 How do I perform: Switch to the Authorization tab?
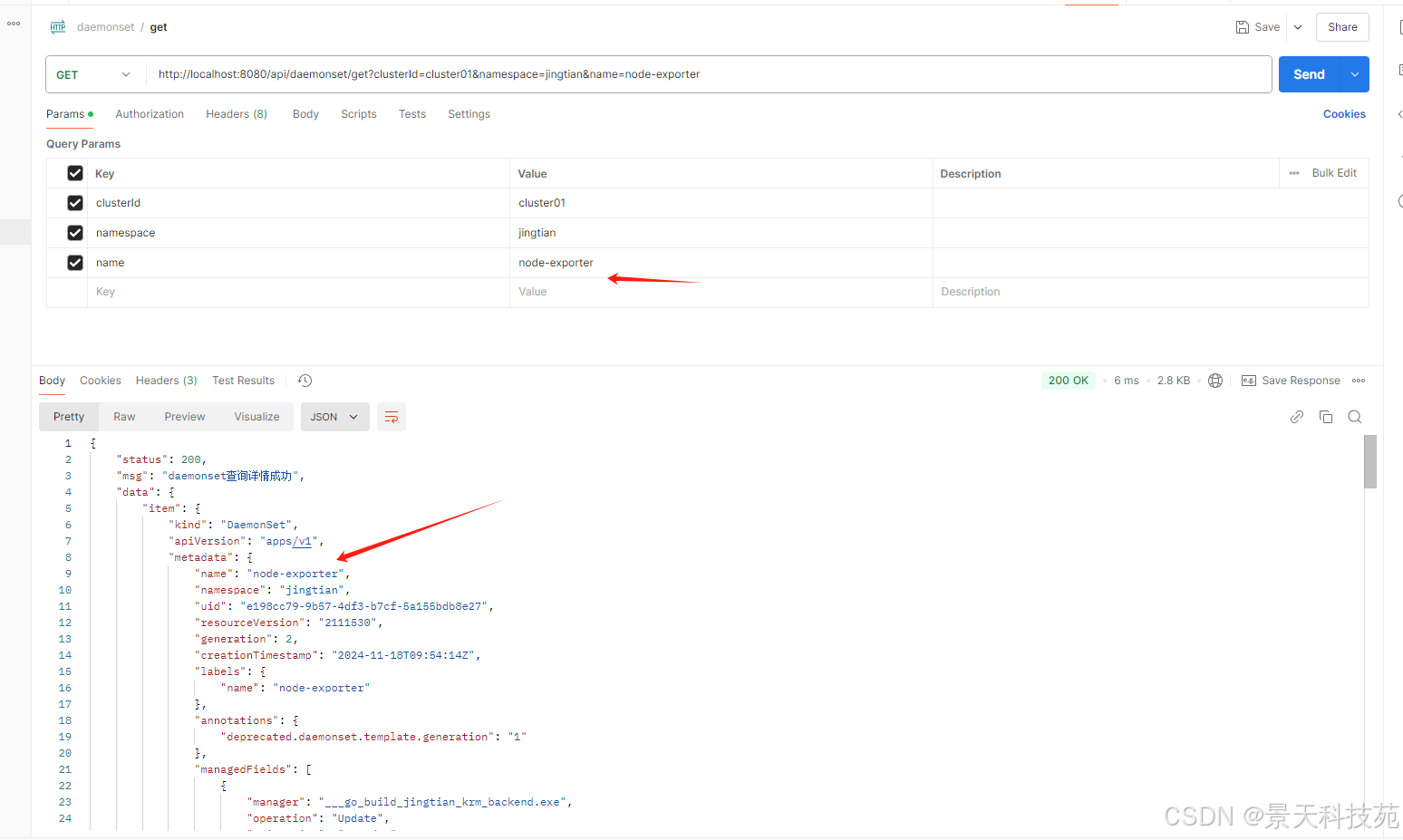coord(150,114)
